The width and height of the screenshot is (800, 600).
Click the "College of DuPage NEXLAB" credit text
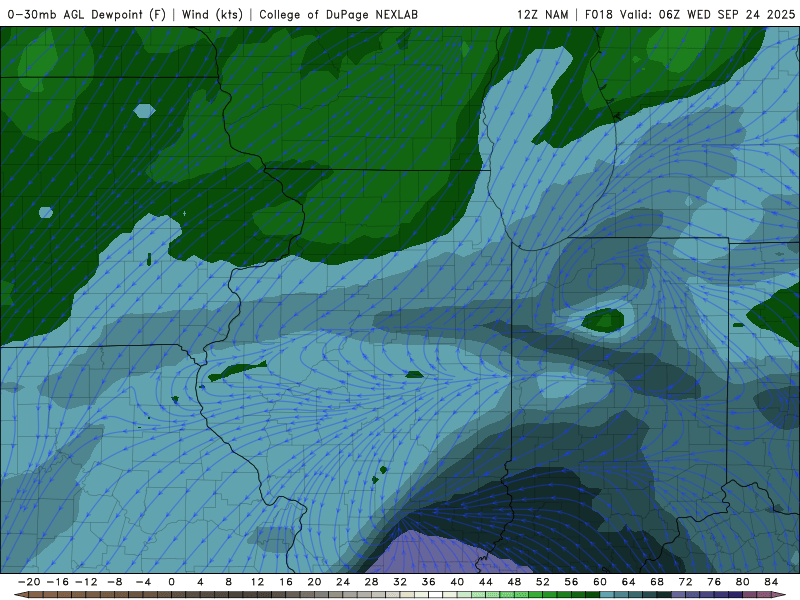coord(338,14)
